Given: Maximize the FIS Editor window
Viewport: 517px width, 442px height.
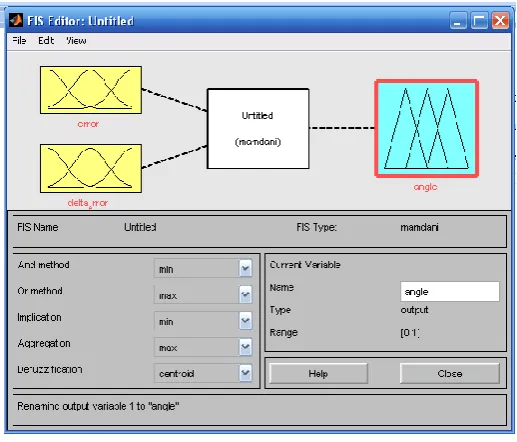Looking at the screenshot, I should coord(479,21).
